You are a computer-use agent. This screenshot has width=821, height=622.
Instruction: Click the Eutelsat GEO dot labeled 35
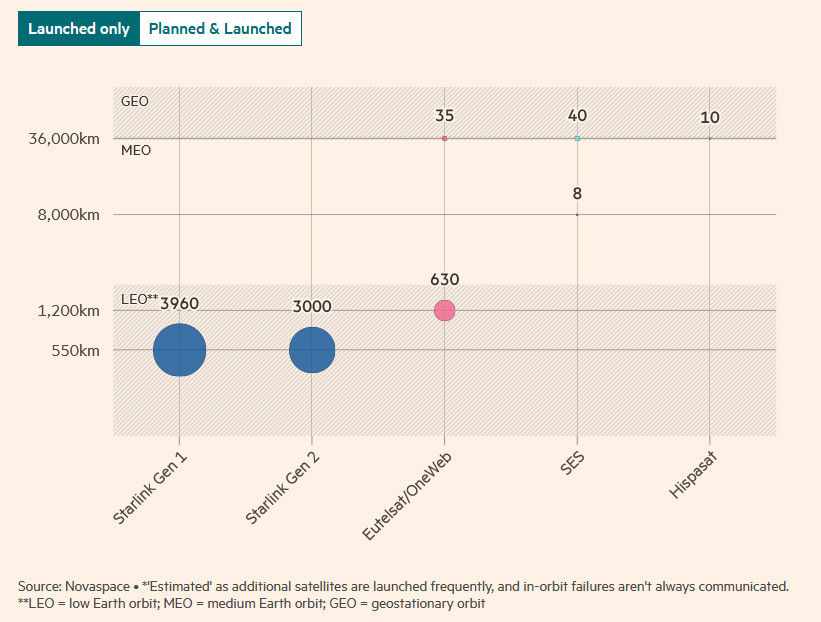(x=445, y=138)
